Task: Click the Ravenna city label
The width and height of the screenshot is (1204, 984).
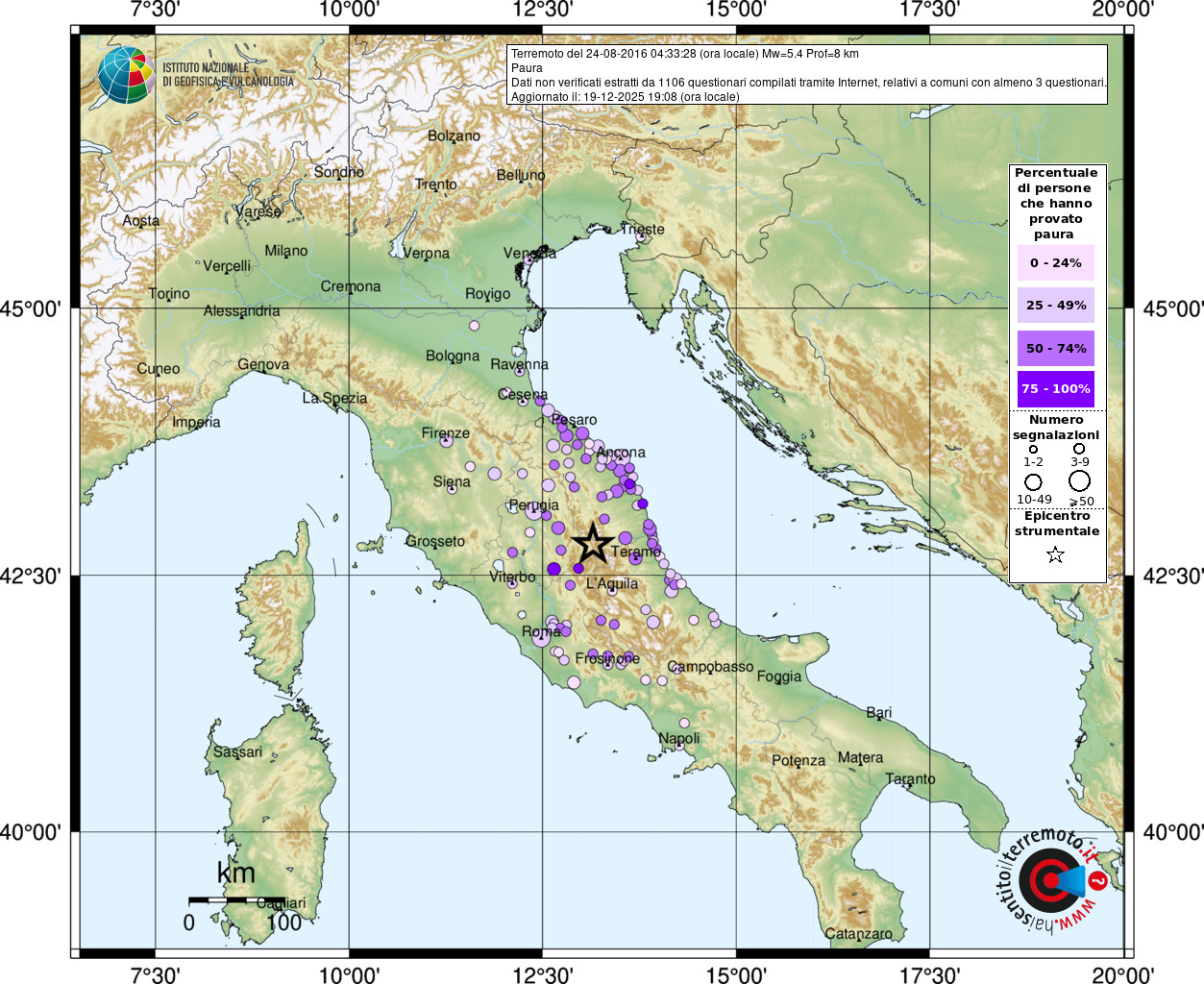Action: 519,364
